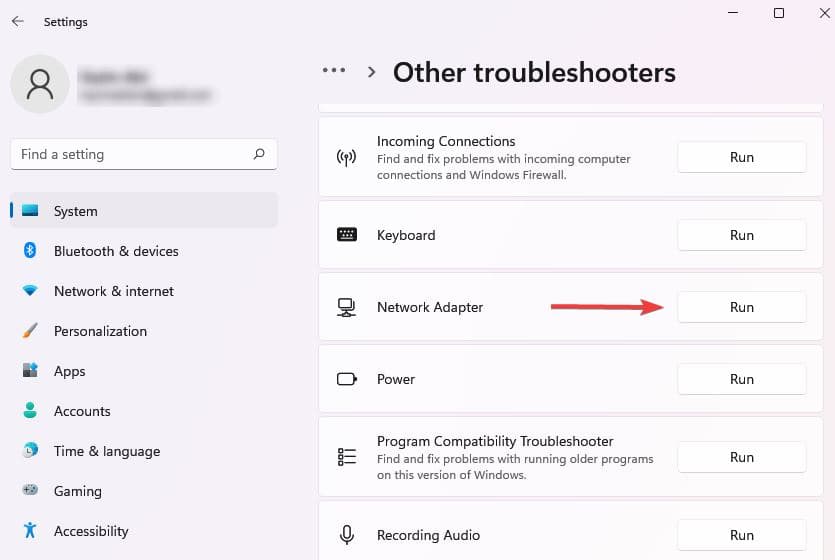Open Personalization settings
Viewport: 835px width, 560px height.
point(144,331)
